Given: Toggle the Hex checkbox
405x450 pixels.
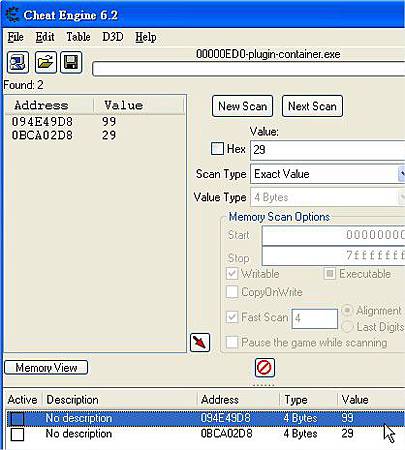Looking at the screenshot, I should click(x=217, y=149).
